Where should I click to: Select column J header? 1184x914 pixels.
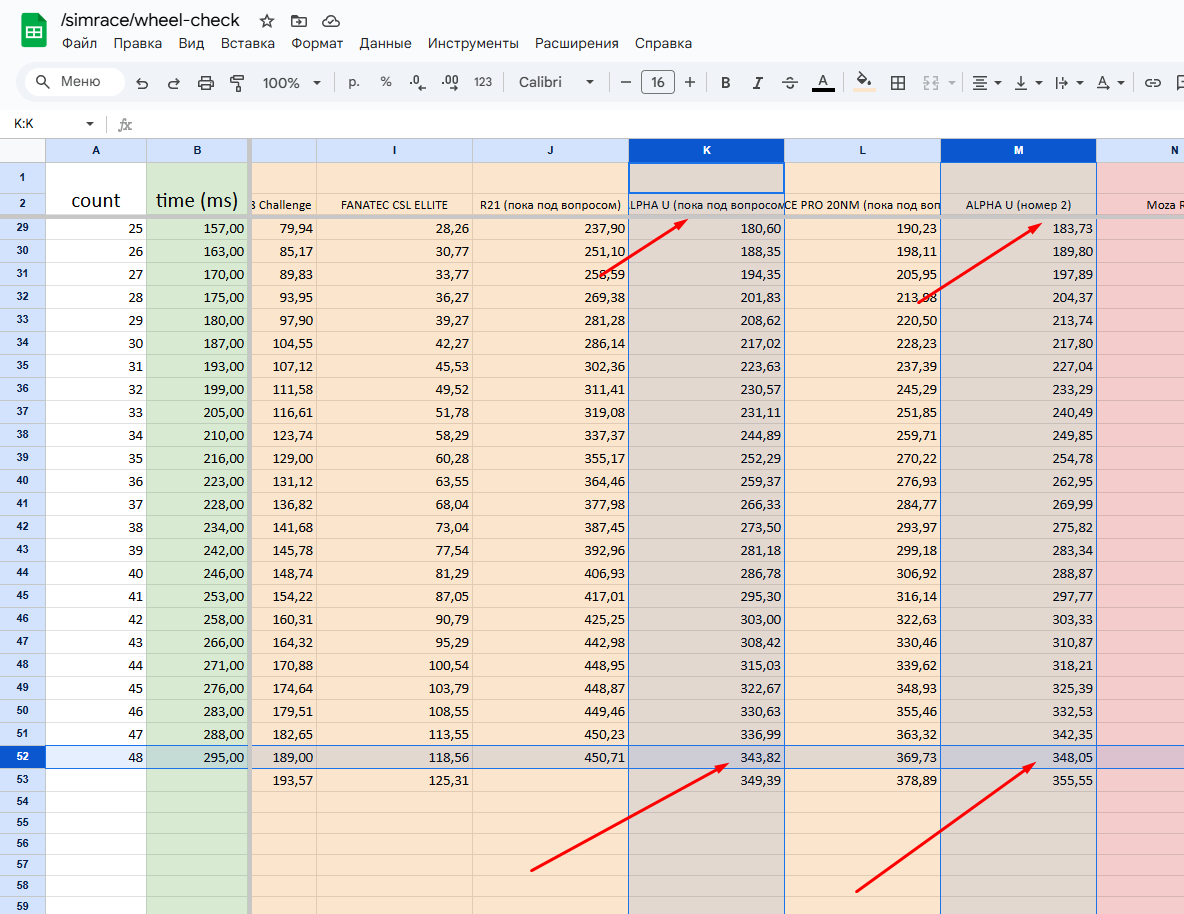550,150
